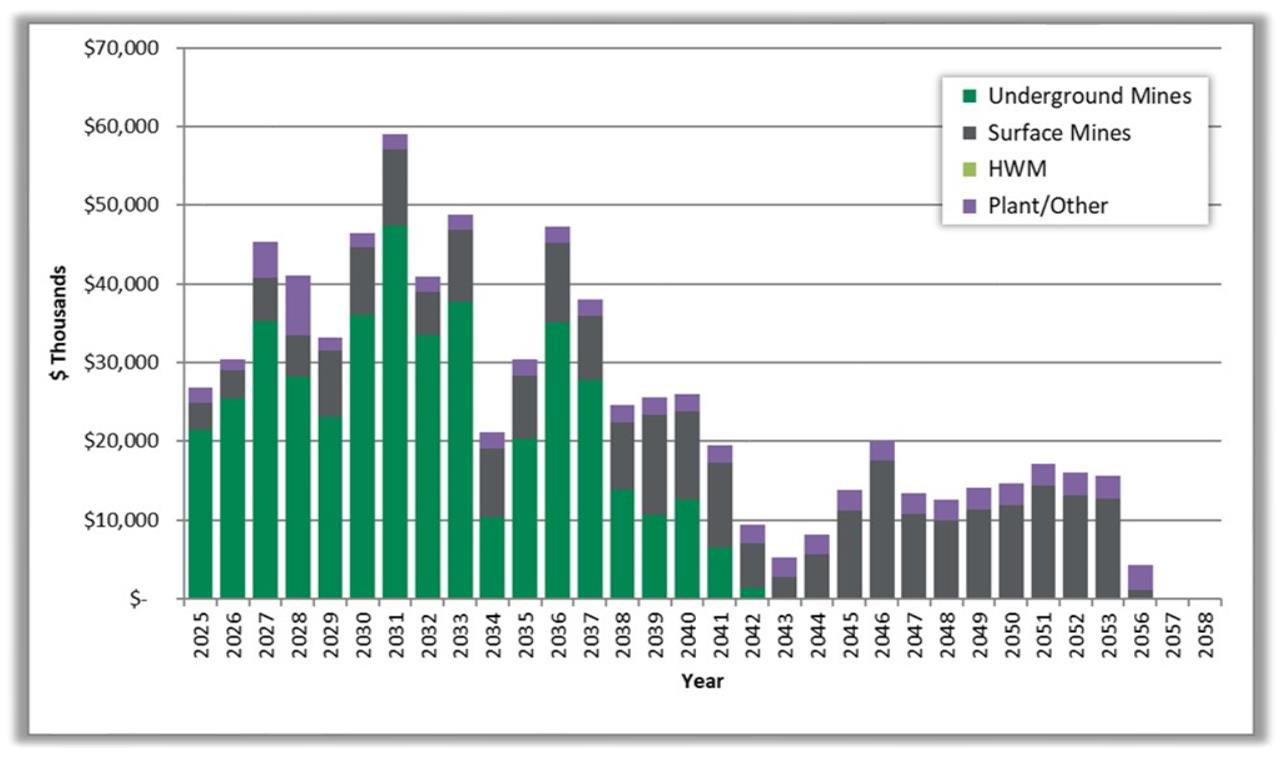Click the green segment of the 2034 bar
The image size is (1282, 758).
[x=493, y=558]
